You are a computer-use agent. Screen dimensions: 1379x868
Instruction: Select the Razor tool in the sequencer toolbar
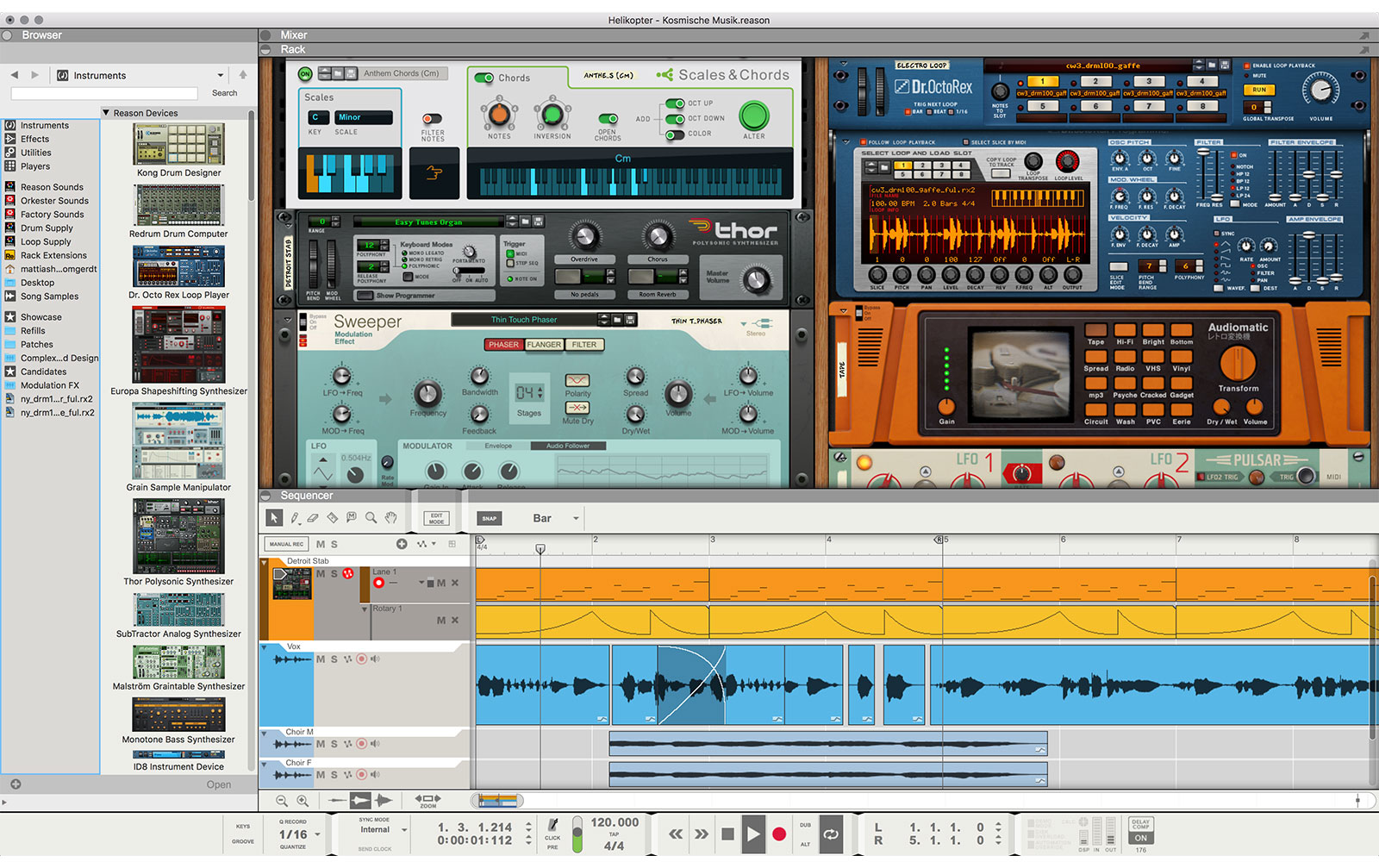[332, 517]
